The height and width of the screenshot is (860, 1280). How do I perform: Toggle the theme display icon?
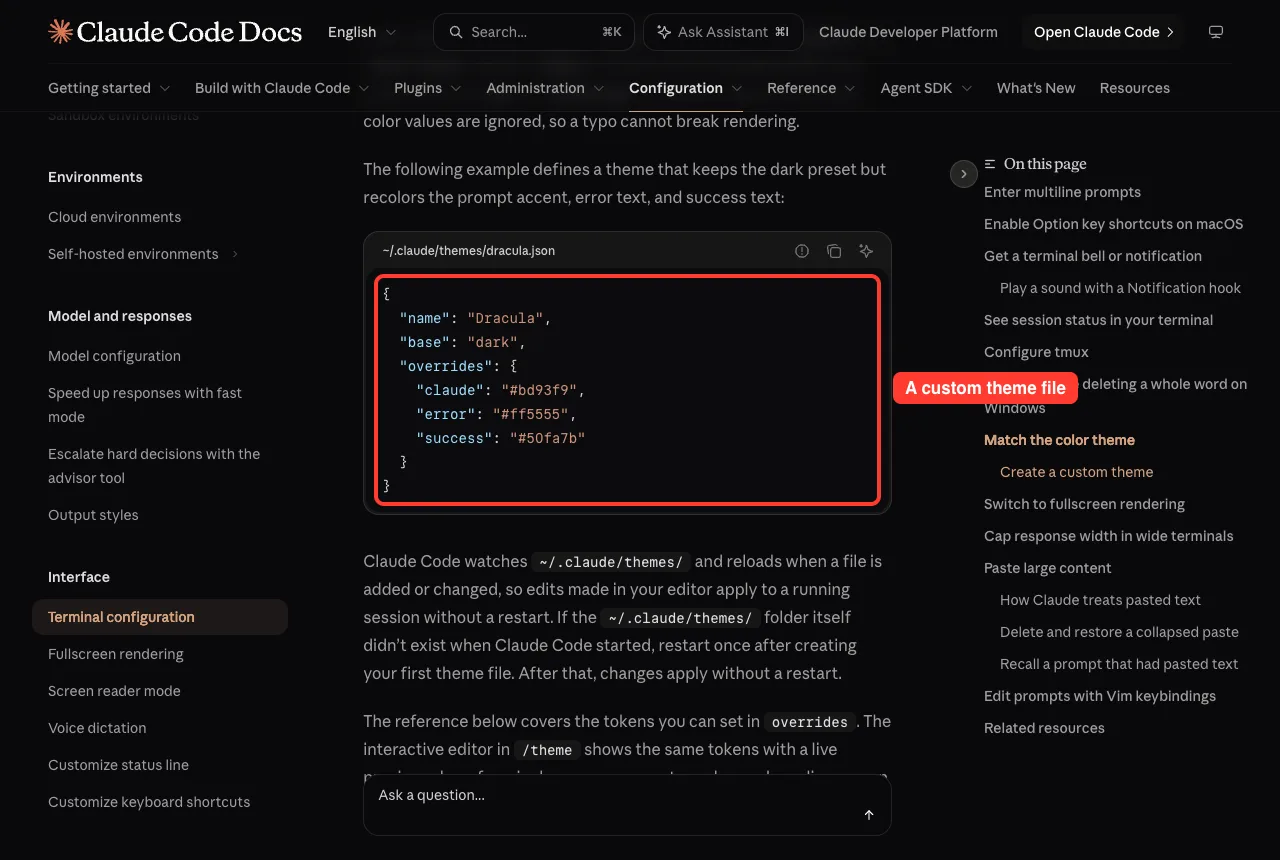pyautogui.click(x=1216, y=32)
